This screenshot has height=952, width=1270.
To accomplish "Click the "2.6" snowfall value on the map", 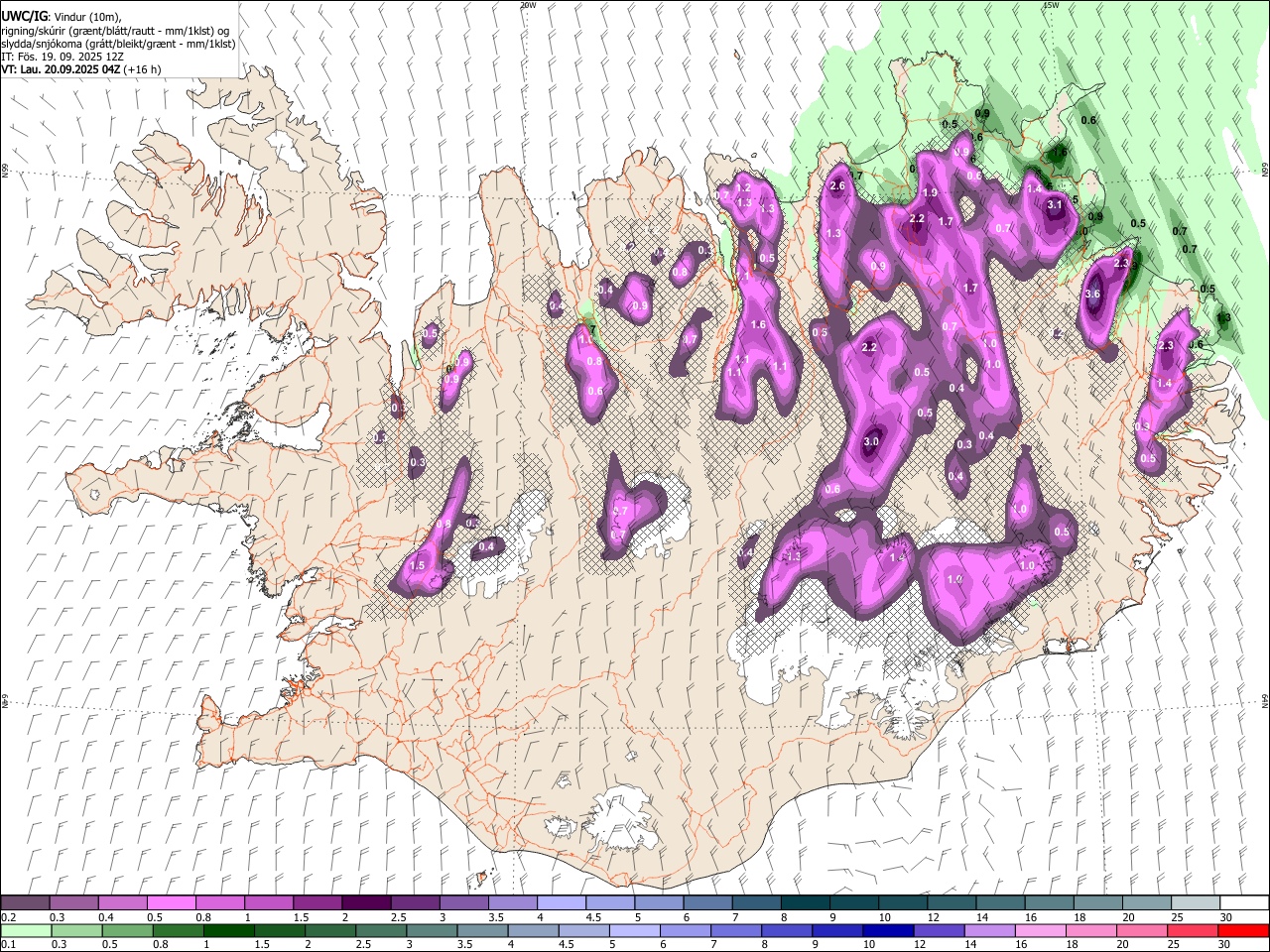I will [837, 186].
